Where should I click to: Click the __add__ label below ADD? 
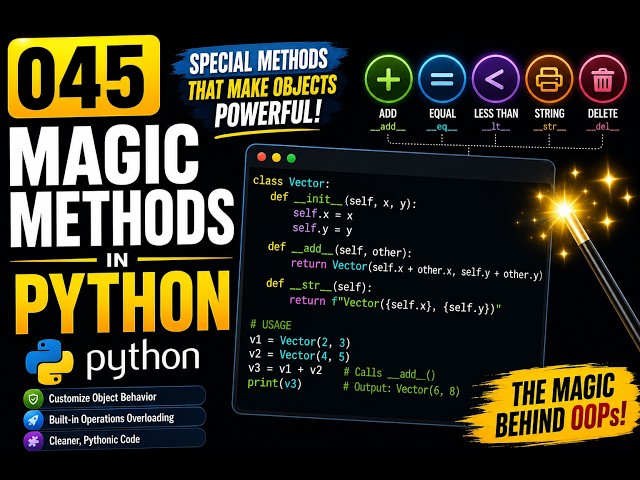click(388, 127)
